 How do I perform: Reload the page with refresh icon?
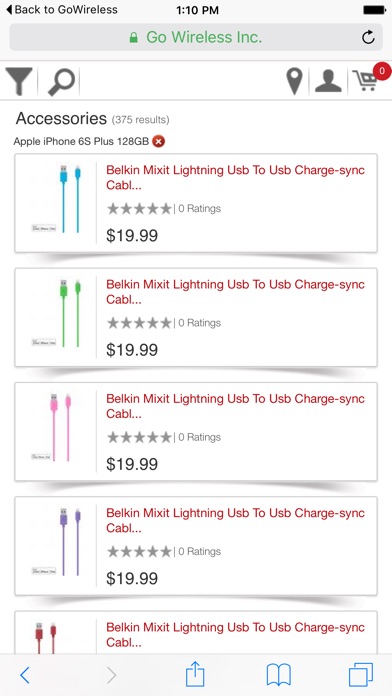click(x=368, y=37)
